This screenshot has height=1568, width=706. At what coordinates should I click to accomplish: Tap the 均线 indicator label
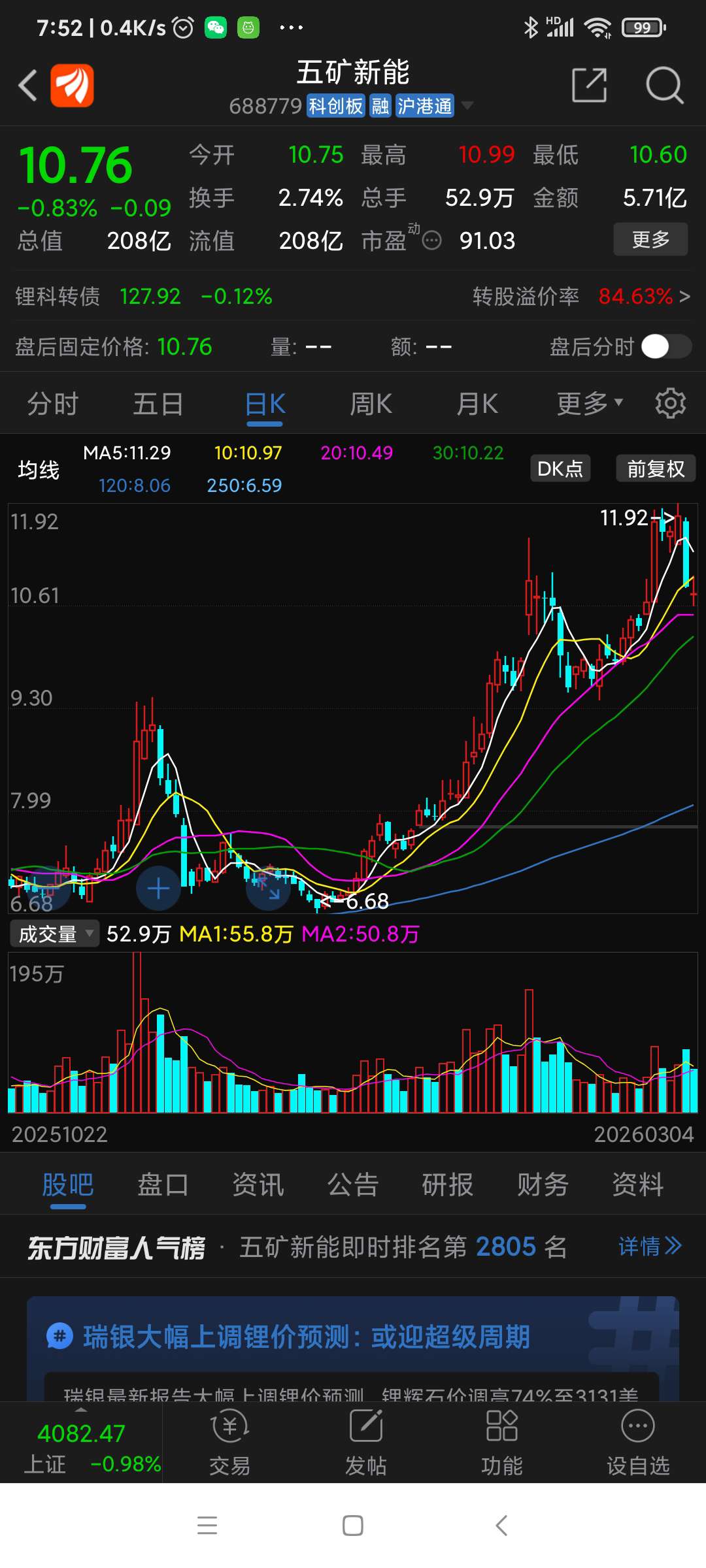[x=39, y=469]
